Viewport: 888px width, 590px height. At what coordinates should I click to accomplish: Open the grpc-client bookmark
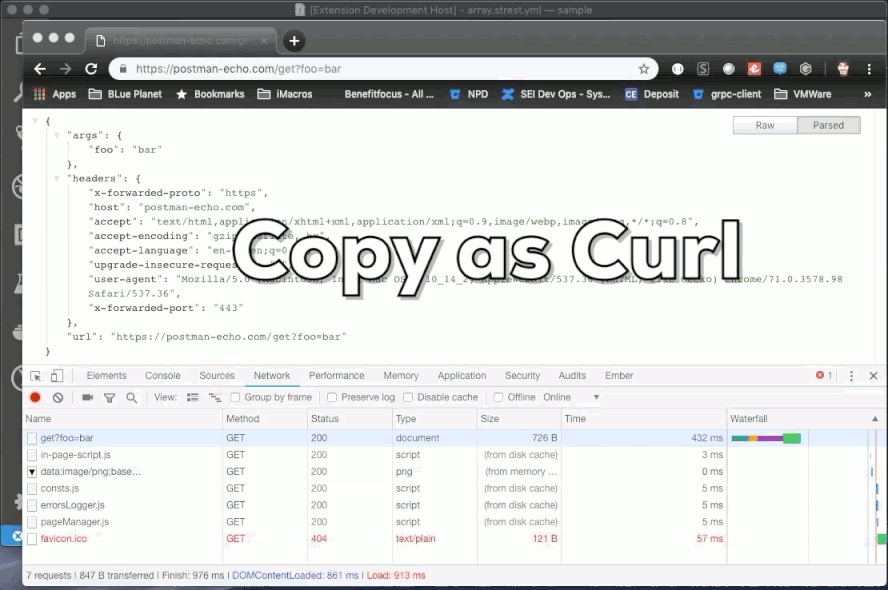727,94
